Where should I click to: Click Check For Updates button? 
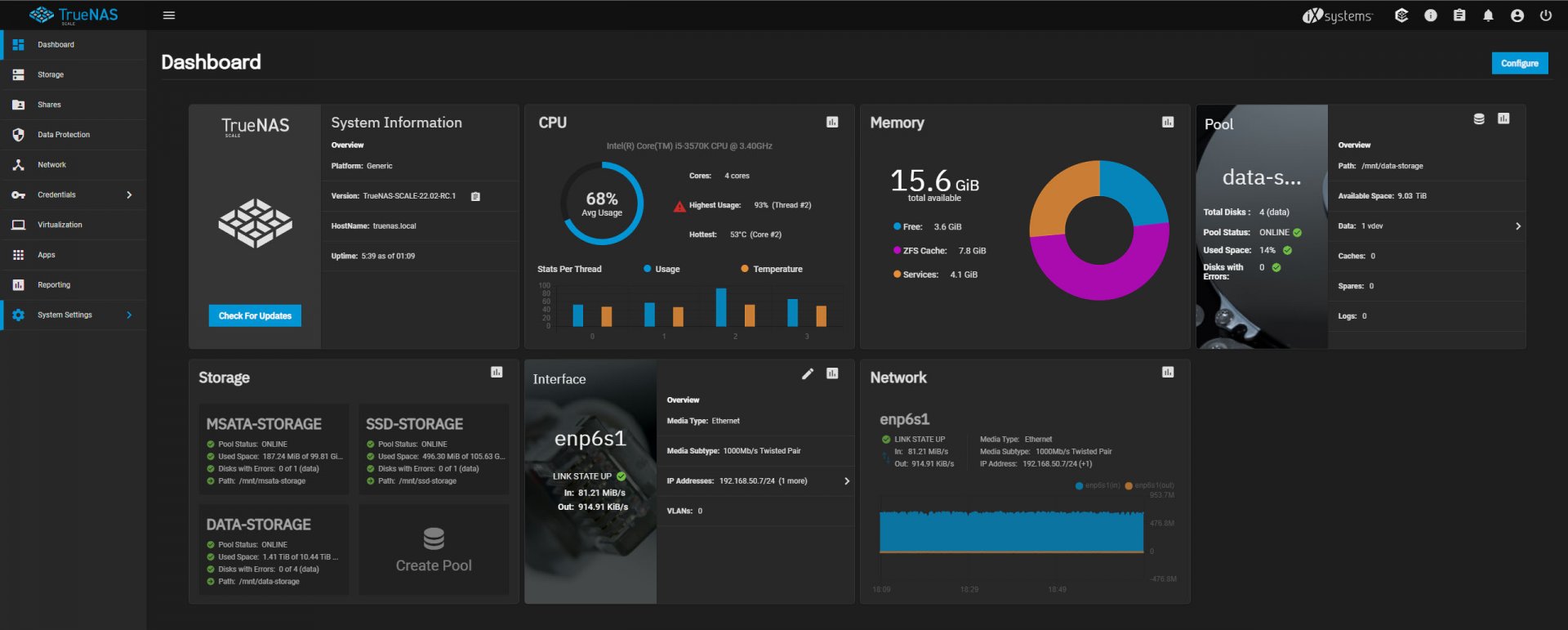coord(255,315)
